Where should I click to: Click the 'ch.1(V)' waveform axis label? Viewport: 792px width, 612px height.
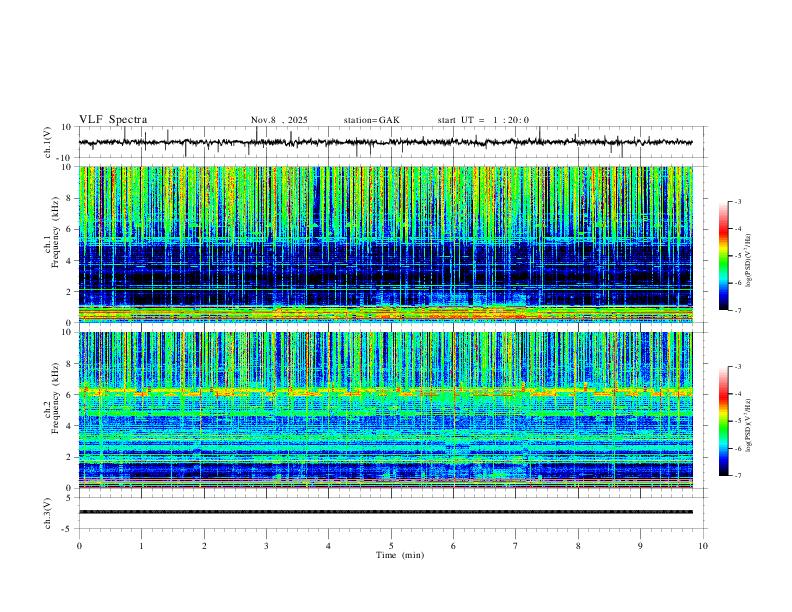pyautogui.click(x=48, y=142)
